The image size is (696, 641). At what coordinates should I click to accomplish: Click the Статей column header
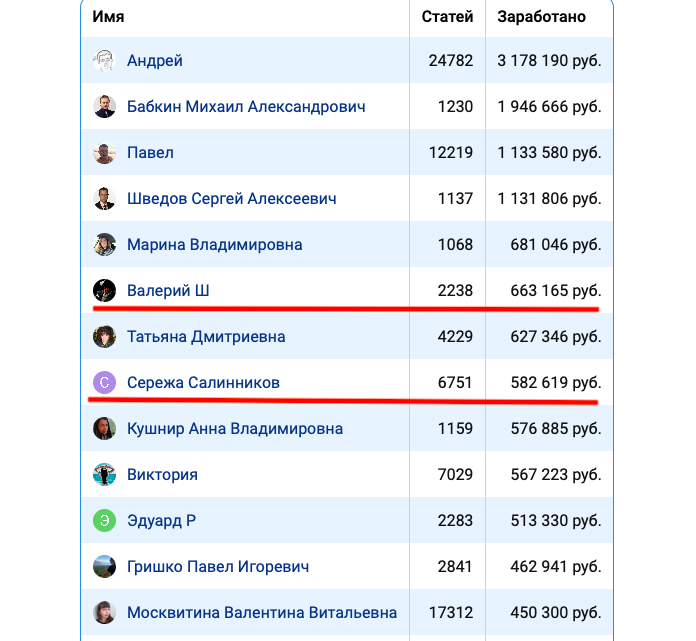pos(447,17)
